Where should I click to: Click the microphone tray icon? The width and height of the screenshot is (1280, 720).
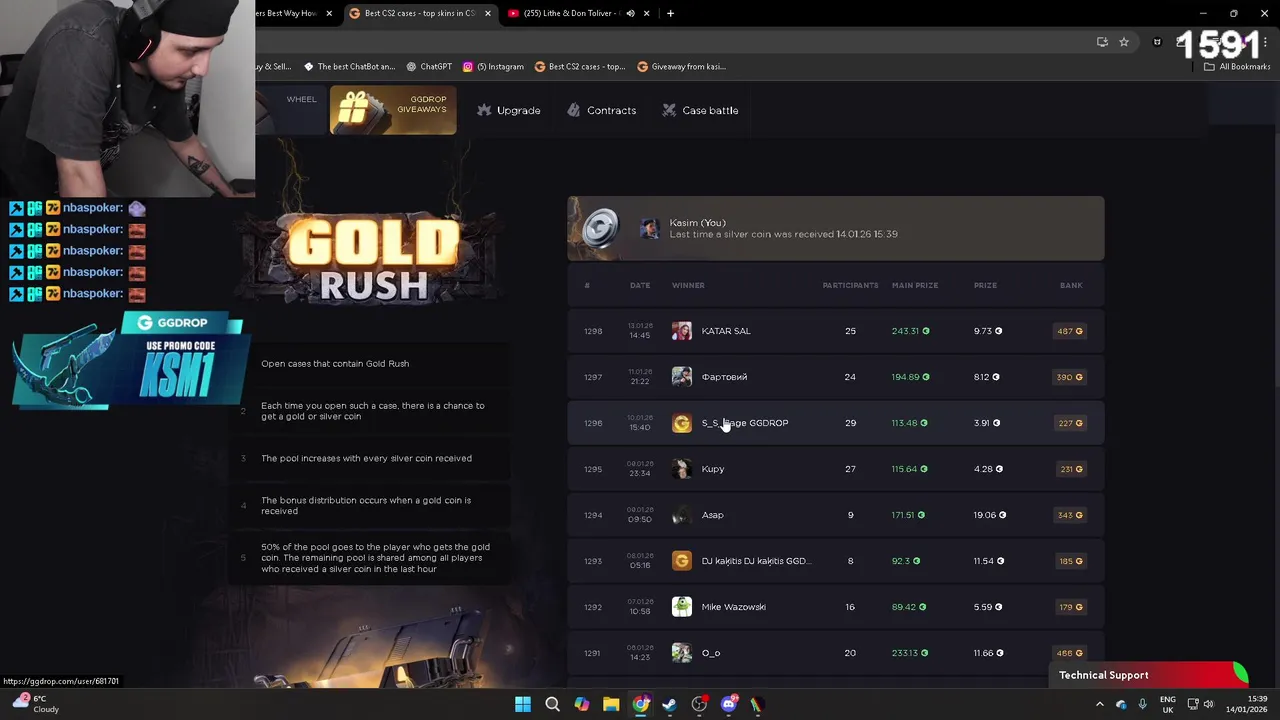(1143, 704)
